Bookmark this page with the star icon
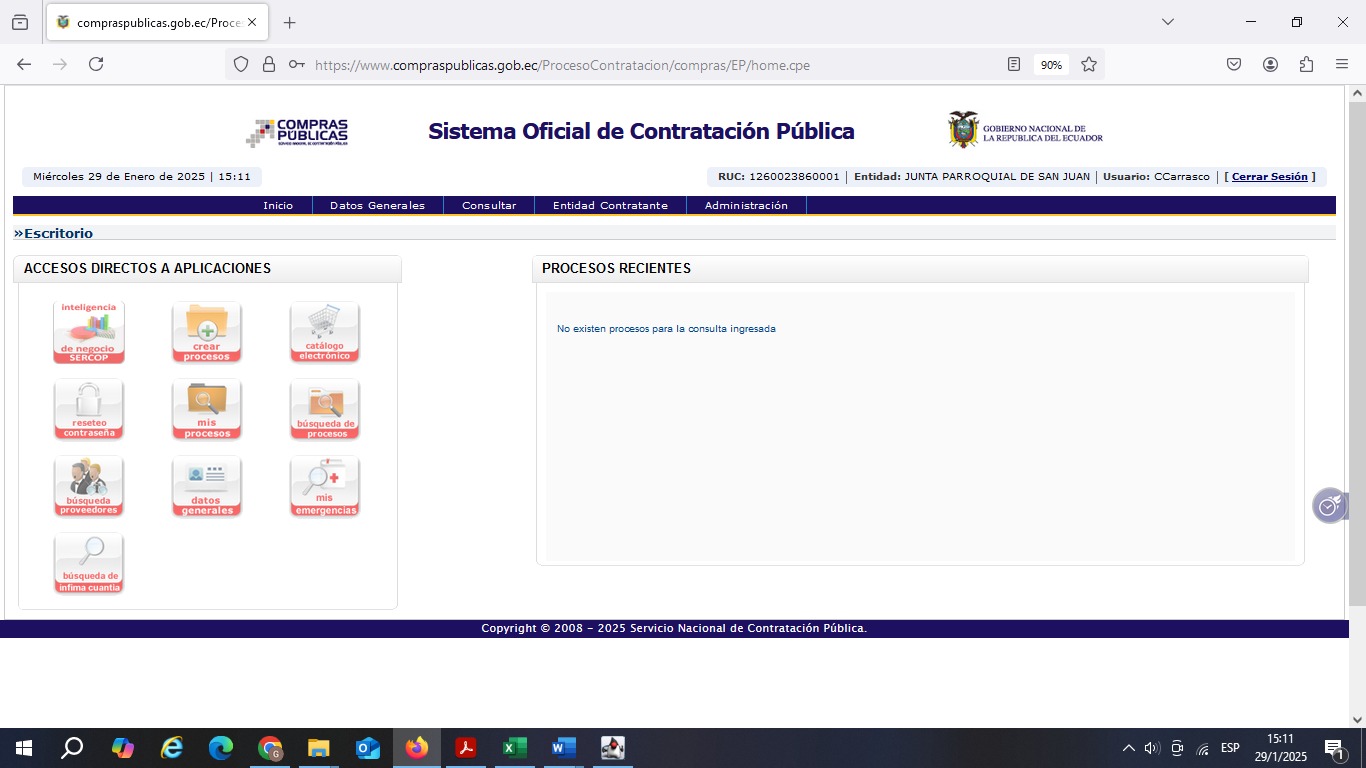This screenshot has height=768, width=1366. coord(1089,64)
